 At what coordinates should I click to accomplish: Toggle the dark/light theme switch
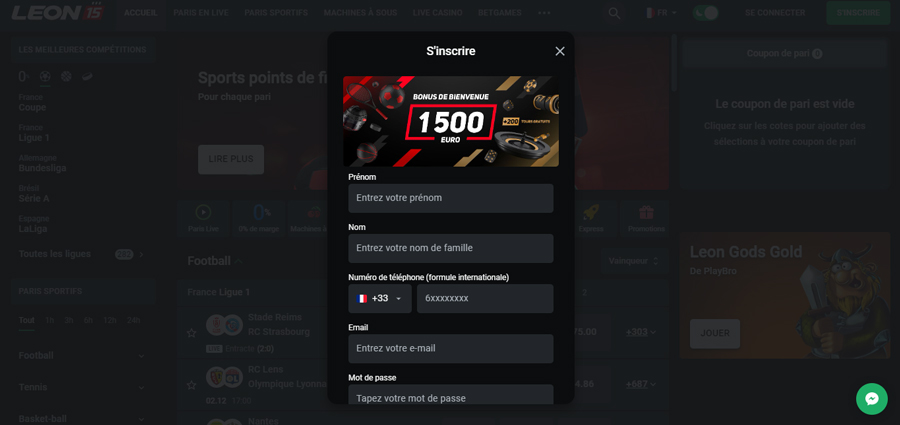pos(705,13)
